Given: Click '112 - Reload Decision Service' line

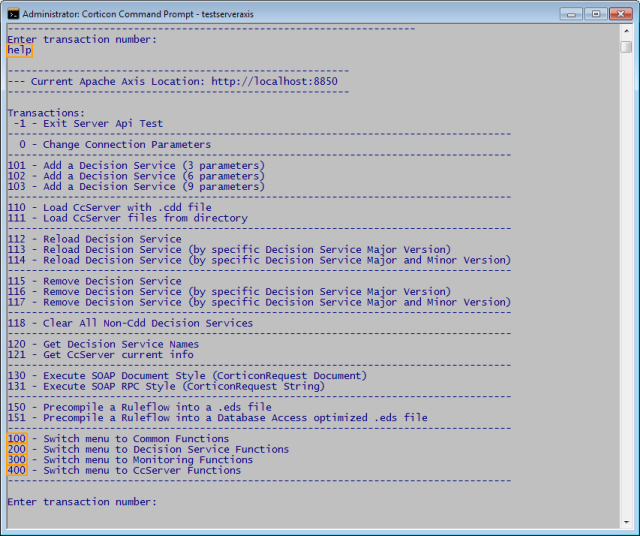Looking at the screenshot, I should [95, 239].
